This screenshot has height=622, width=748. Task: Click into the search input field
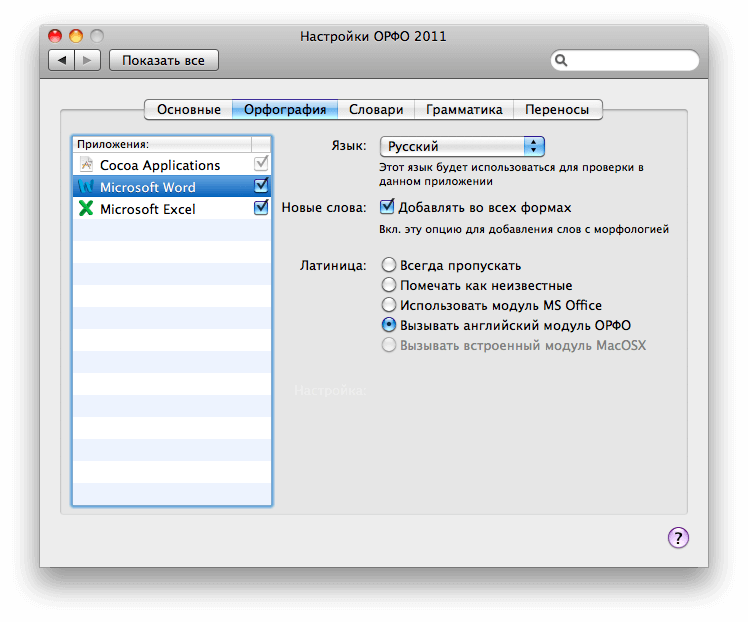(625, 60)
